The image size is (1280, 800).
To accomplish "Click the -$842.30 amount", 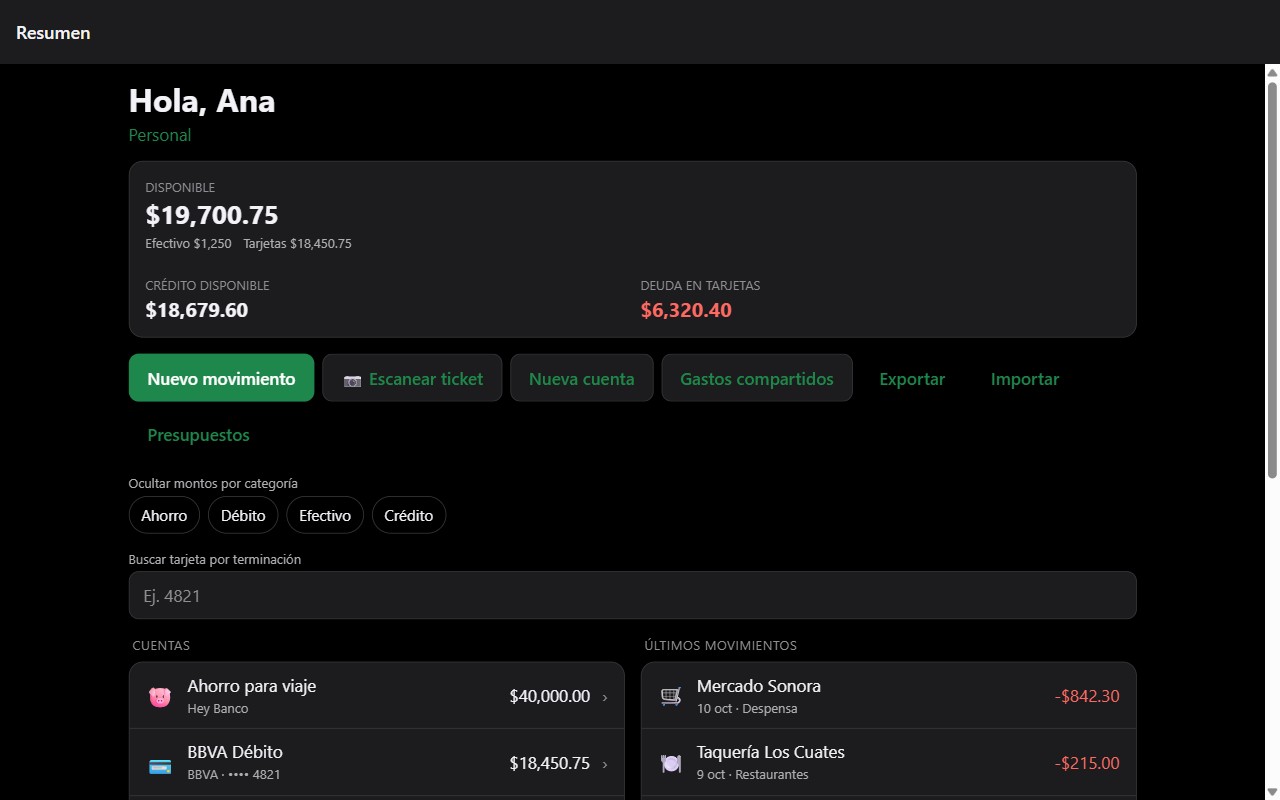I will coord(1087,696).
